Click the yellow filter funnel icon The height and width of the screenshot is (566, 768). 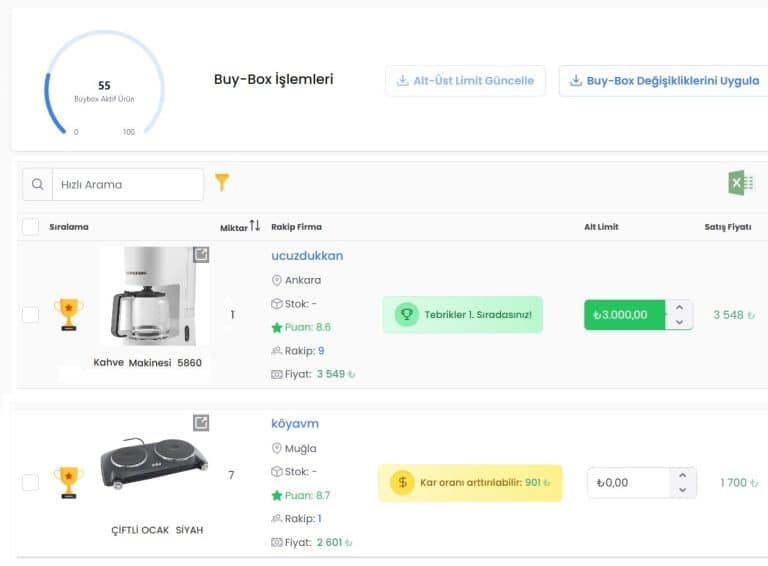coord(222,182)
